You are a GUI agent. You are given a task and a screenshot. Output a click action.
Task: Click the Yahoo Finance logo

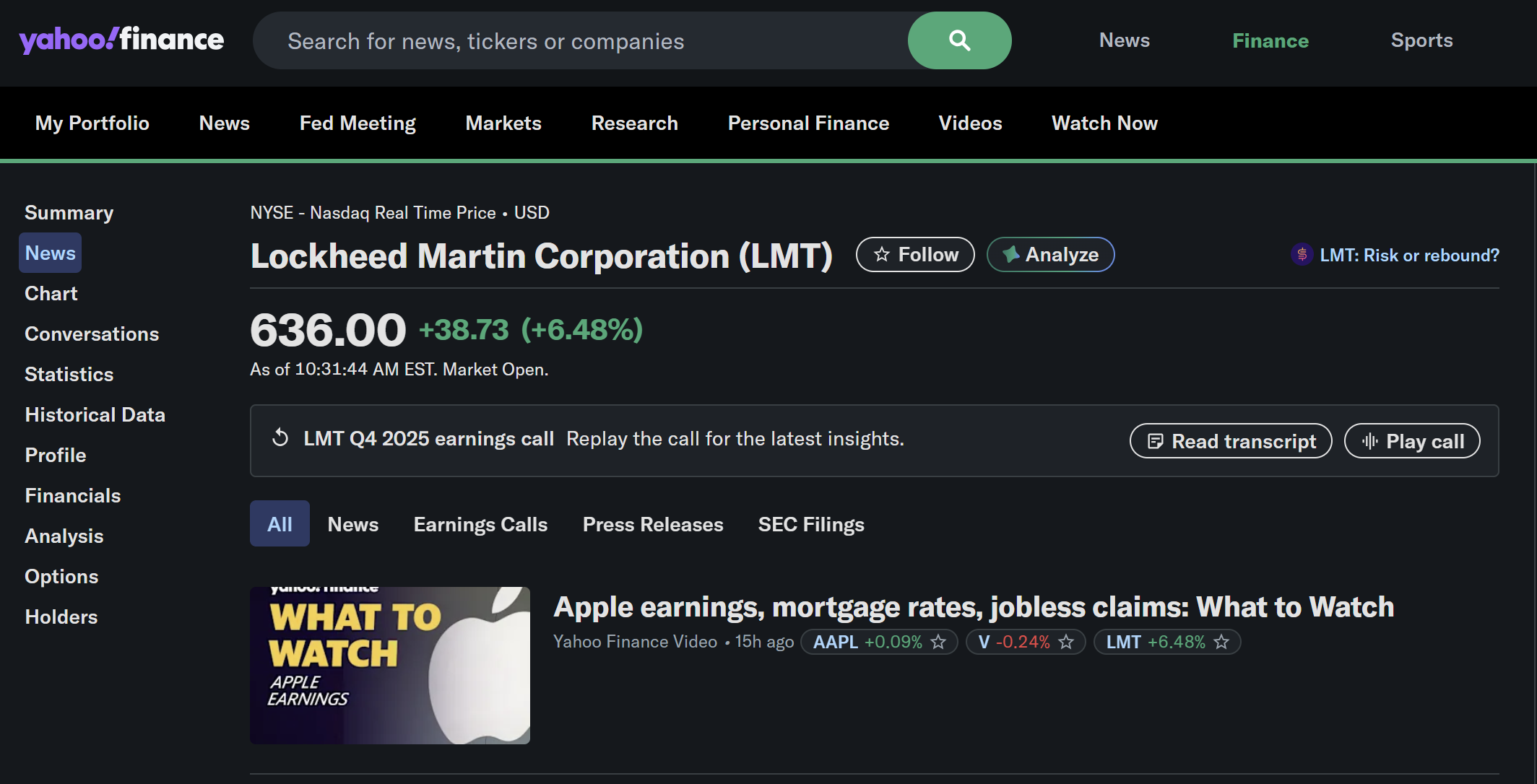(121, 40)
